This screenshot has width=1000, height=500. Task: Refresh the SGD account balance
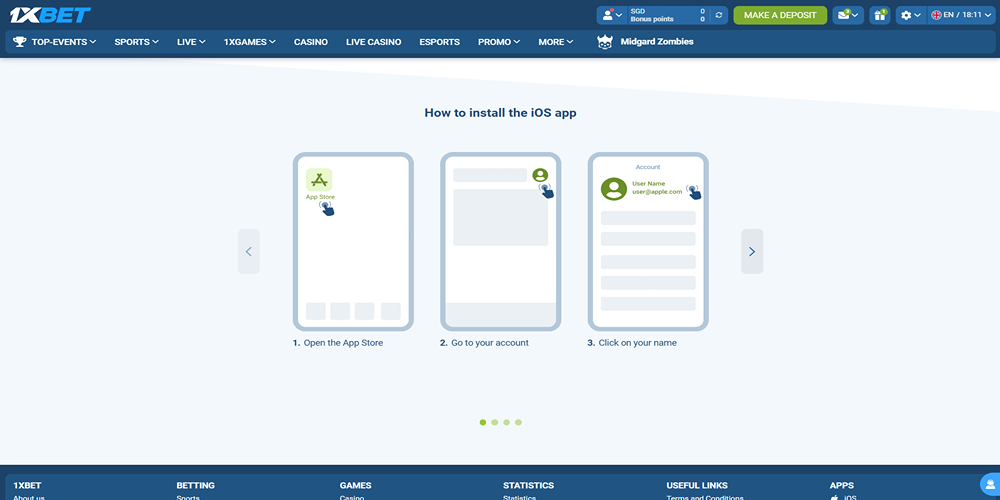pyautogui.click(x=719, y=15)
